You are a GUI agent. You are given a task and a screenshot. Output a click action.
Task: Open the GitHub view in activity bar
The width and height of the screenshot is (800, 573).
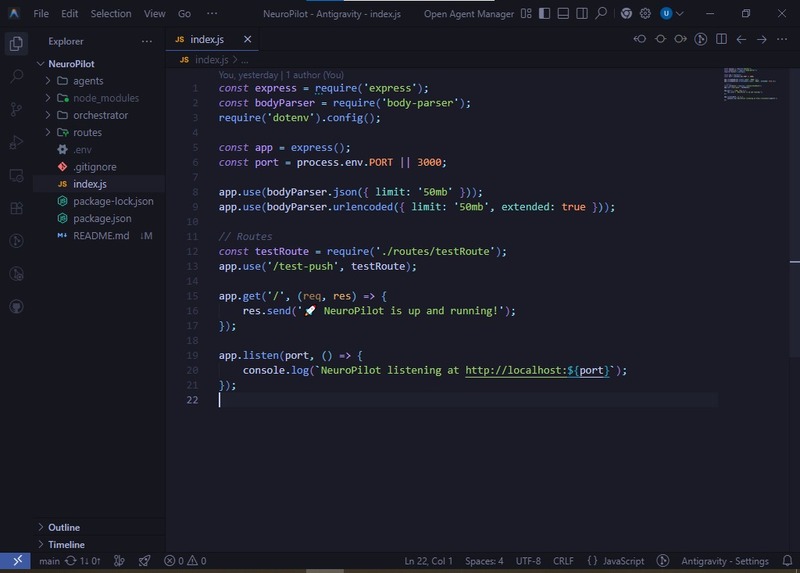[x=16, y=307]
